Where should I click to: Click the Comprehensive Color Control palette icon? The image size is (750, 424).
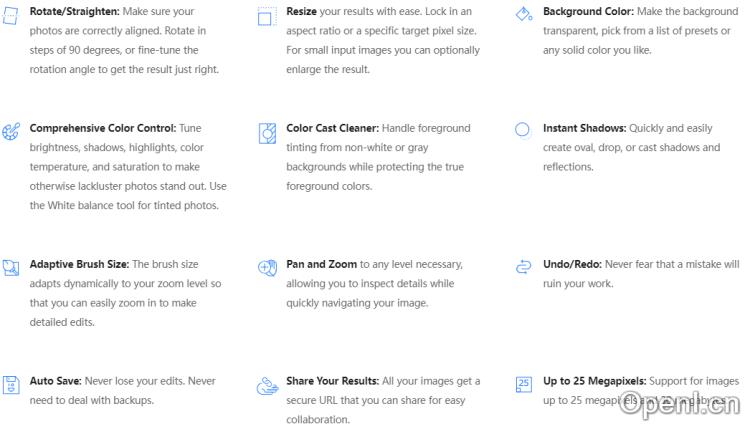11,131
